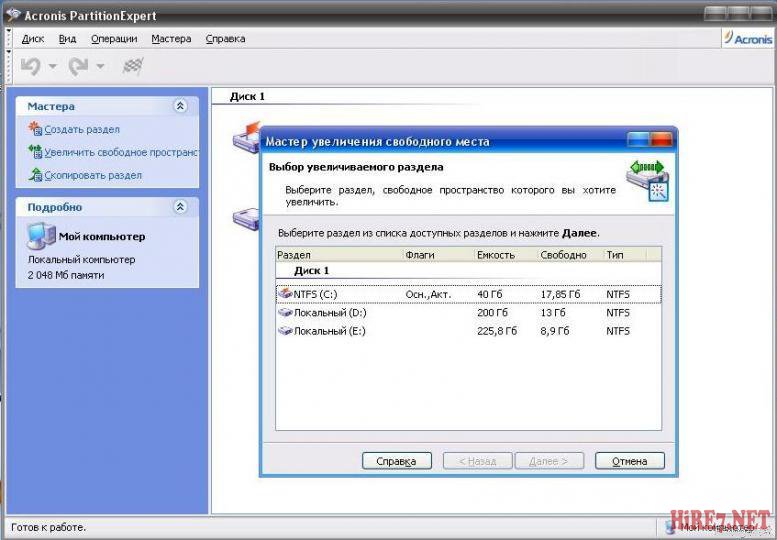Open the Операции menu
Image resolution: width=777 pixels, height=540 pixels.
pos(114,39)
